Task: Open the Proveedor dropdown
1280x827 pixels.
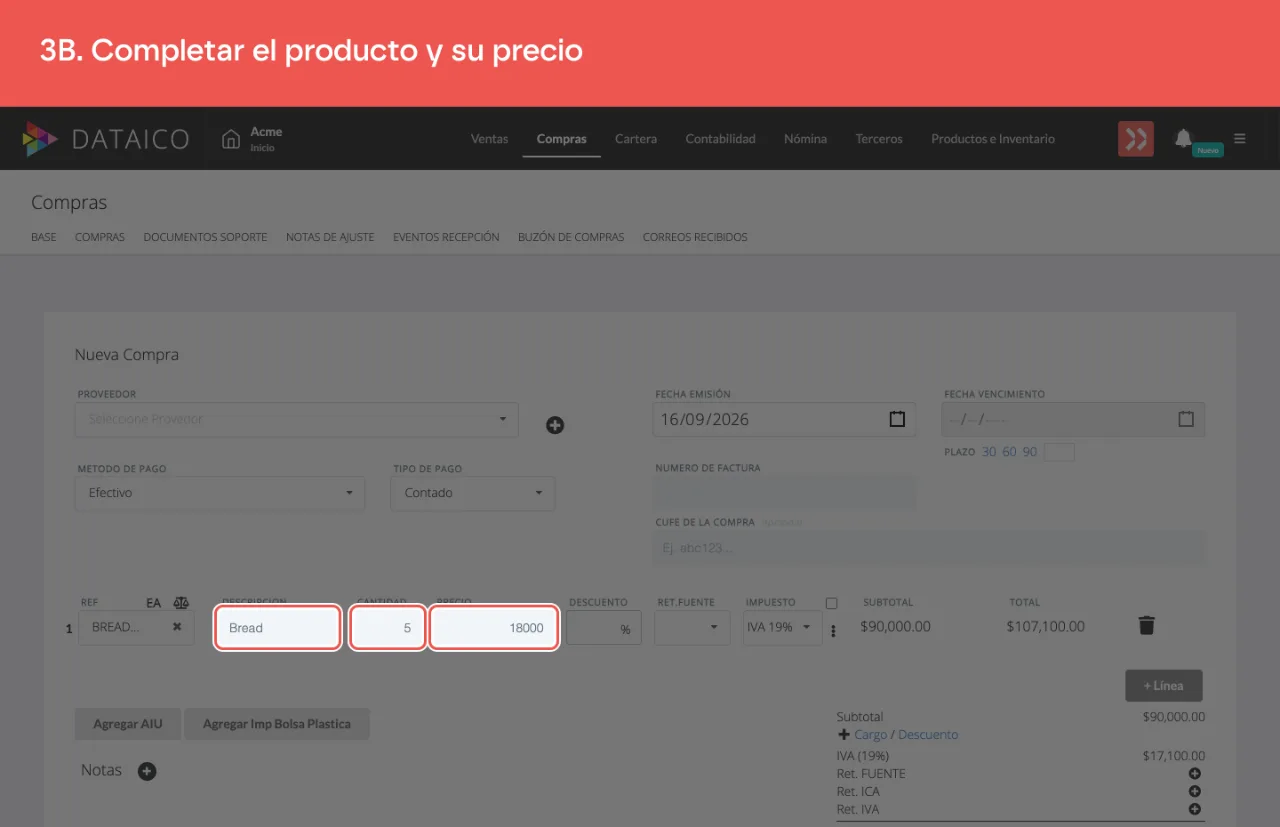Action: (x=296, y=419)
